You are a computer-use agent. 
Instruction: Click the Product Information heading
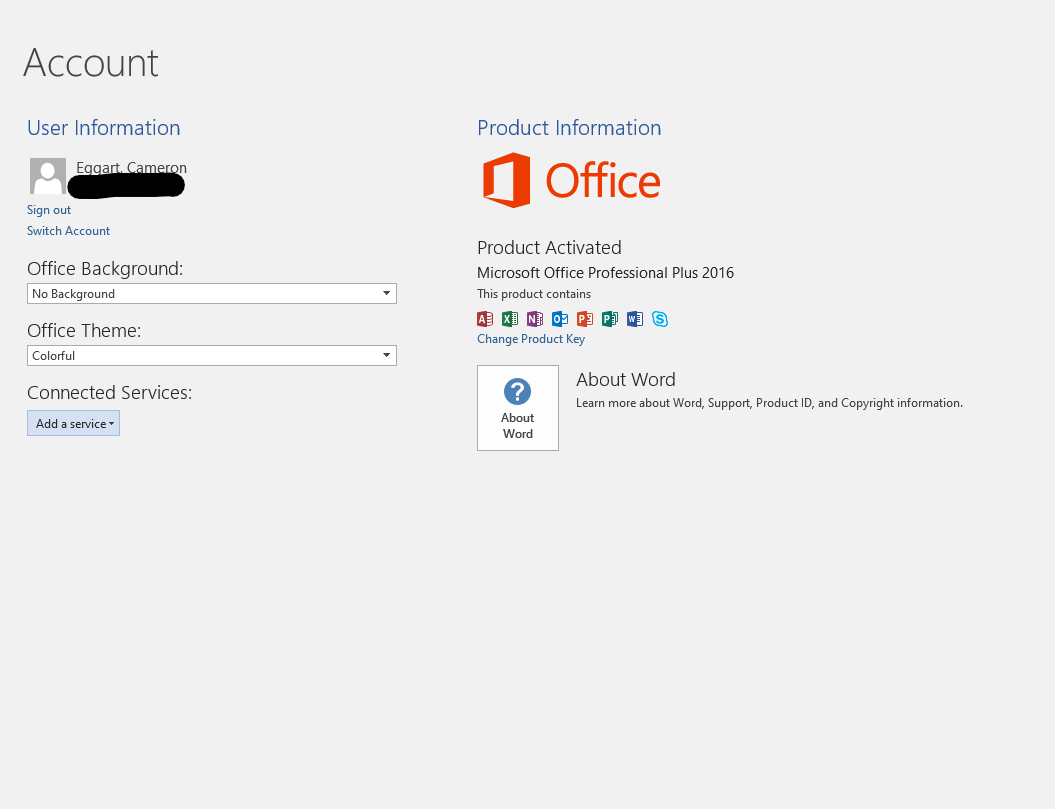tap(569, 128)
